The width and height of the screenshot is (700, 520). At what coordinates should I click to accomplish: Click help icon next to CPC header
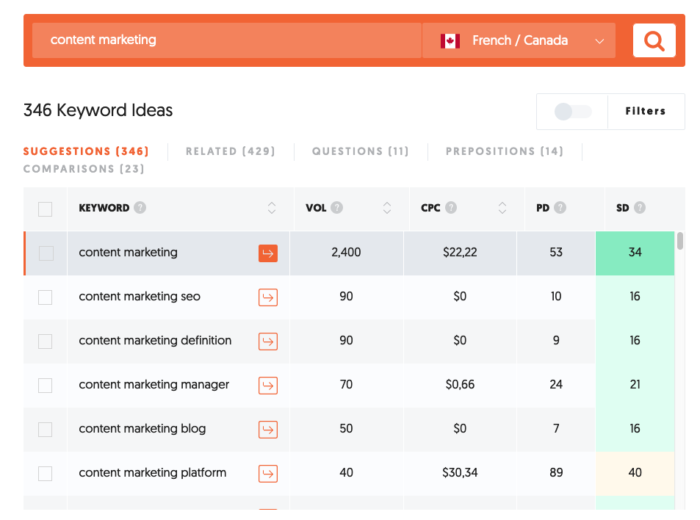click(x=452, y=208)
